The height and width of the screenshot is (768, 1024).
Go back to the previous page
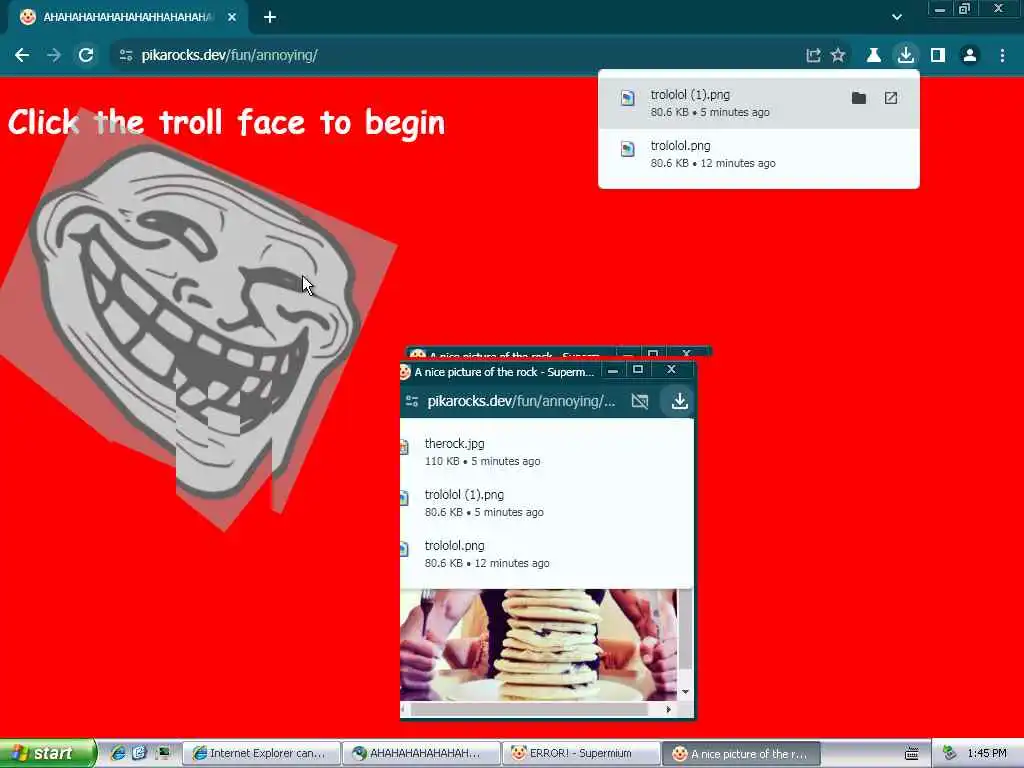[x=22, y=56]
